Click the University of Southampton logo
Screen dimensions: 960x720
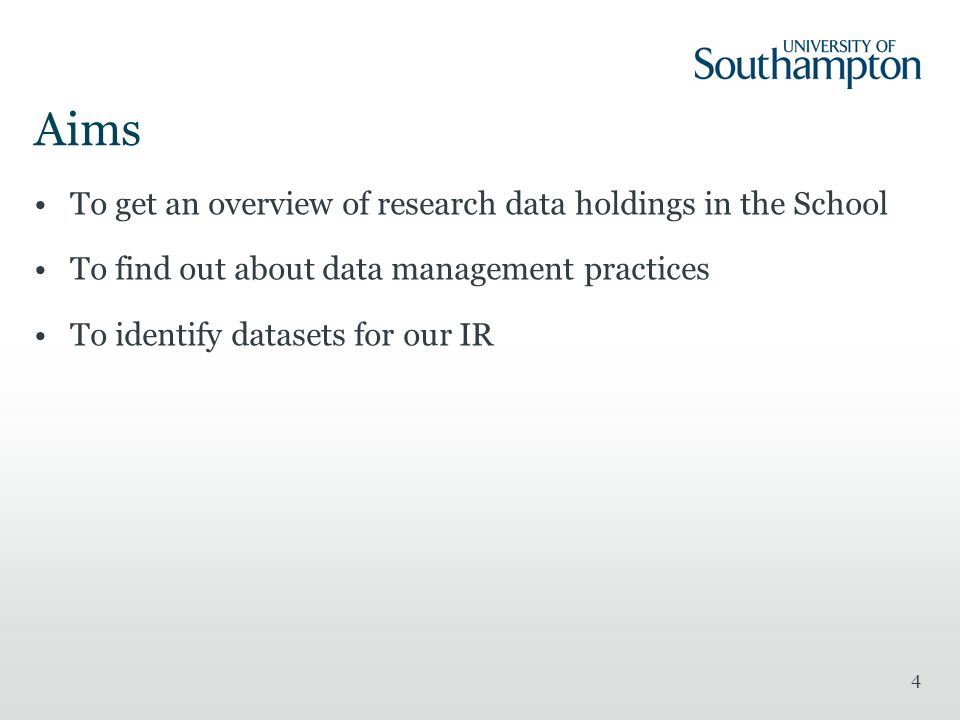pos(807,64)
